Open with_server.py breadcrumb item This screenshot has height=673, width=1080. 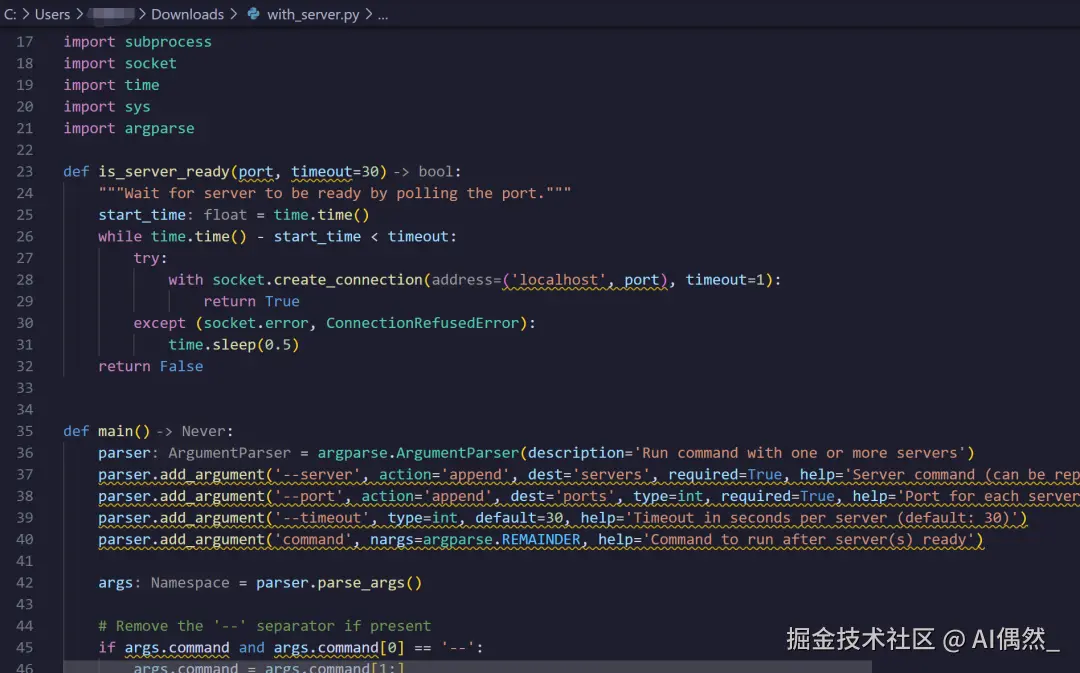click(313, 14)
